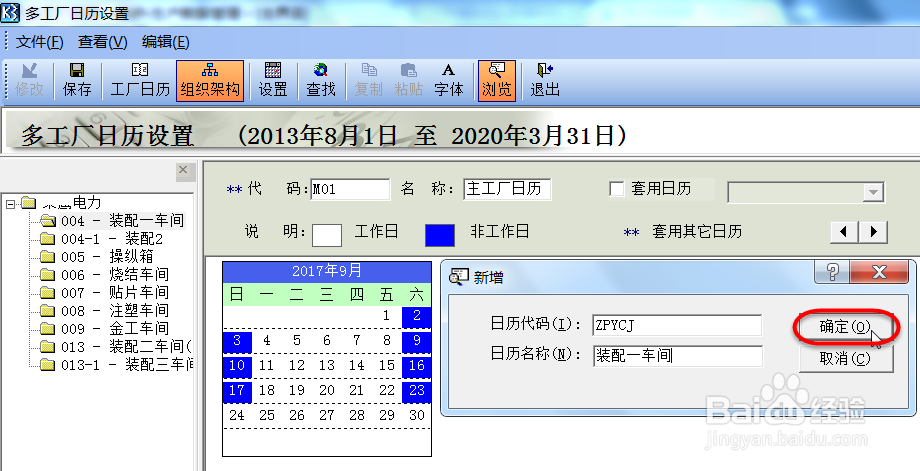Screen dimensions: 920x471
Task: Close the organization tree panel with X
Action: pos(183,170)
